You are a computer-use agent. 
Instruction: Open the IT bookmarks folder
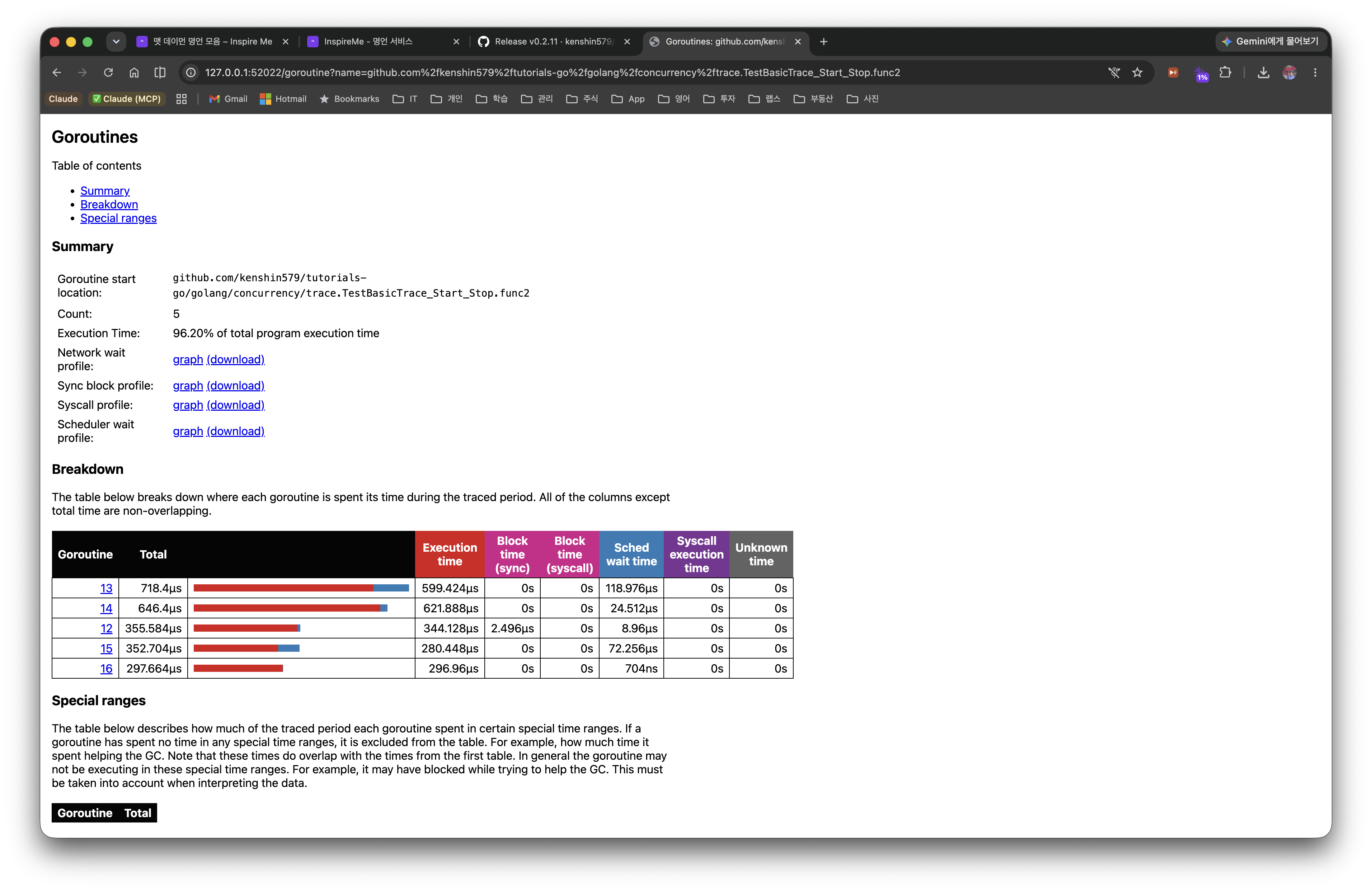[x=405, y=99]
